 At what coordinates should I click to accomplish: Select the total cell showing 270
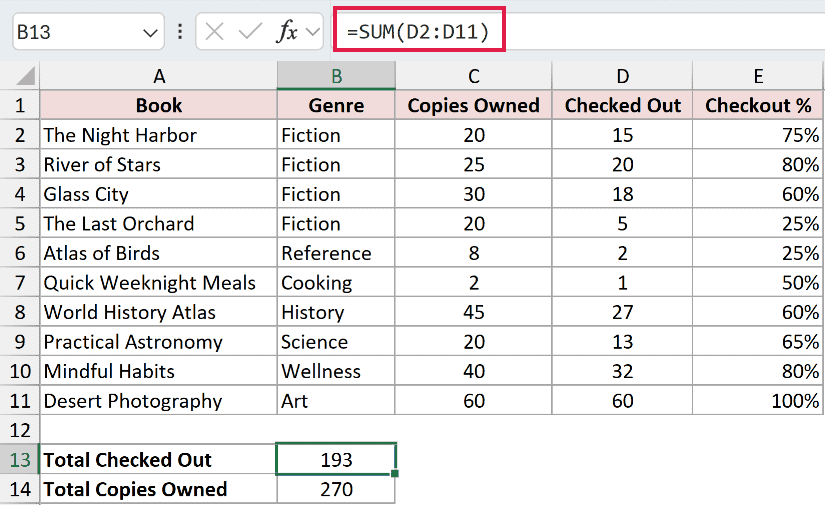(336, 489)
